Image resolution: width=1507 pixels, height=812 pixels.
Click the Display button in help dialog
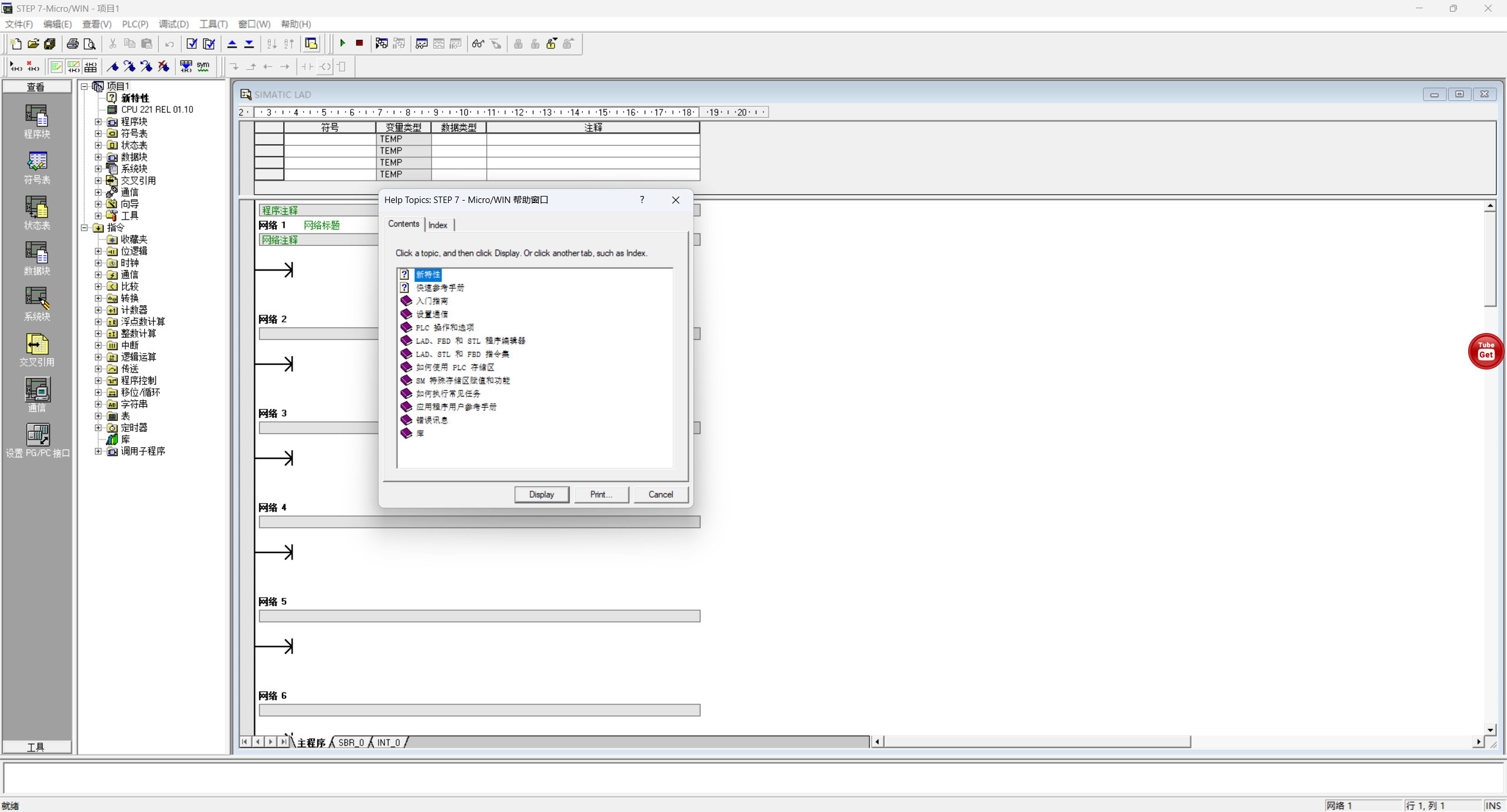point(541,494)
